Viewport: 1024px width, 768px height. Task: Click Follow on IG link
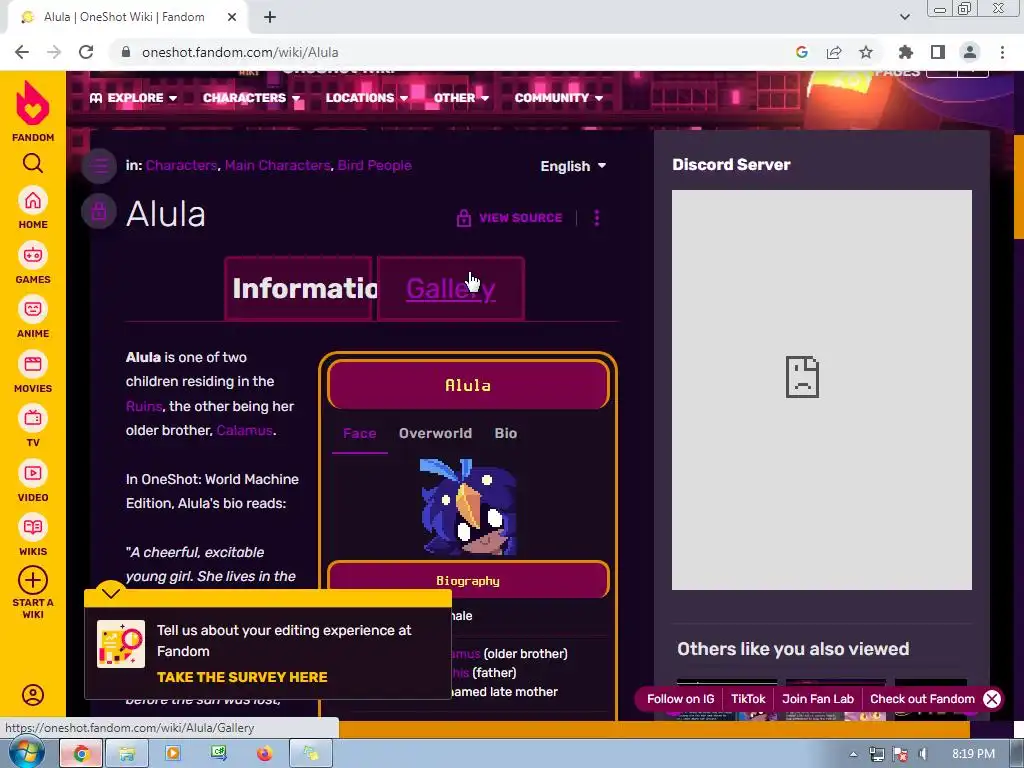pyautogui.click(x=680, y=699)
